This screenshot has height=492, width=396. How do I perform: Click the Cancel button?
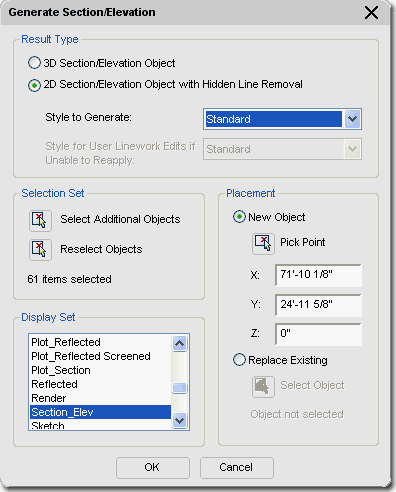click(237, 467)
